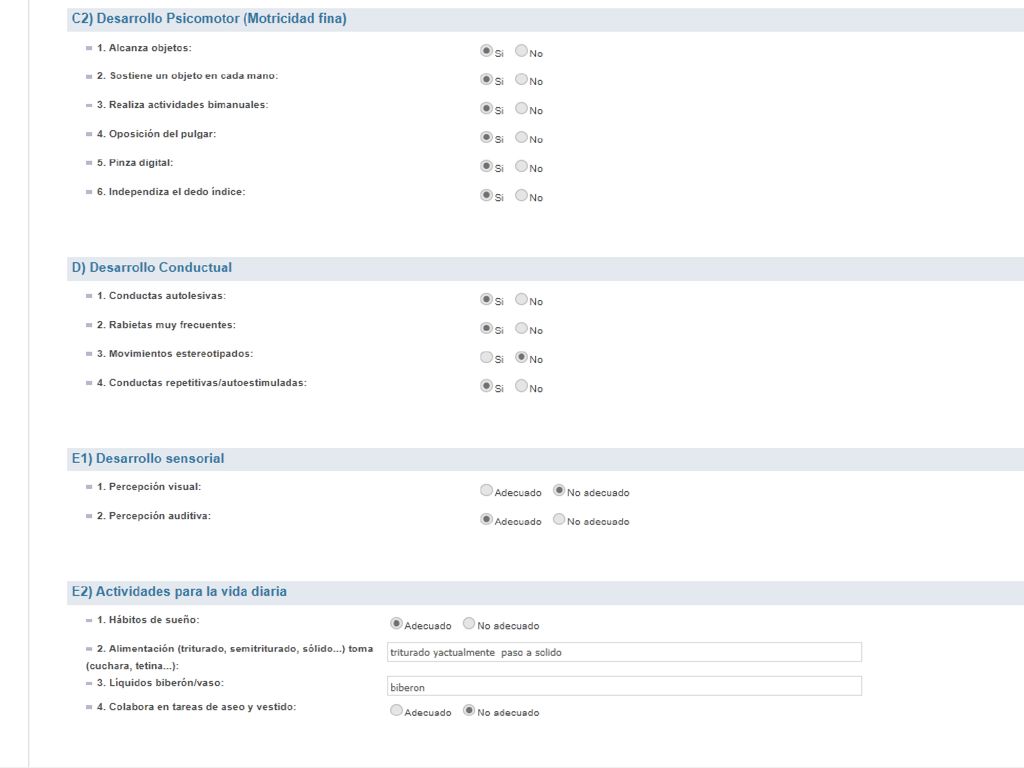Mark Hábitos de sueño as Adecuado
Viewport: 1024px width, 768px height.
pos(396,623)
